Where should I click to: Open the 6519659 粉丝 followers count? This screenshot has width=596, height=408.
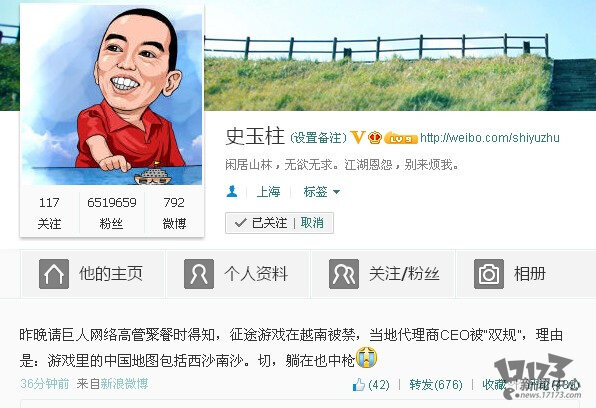coord(112,213)
